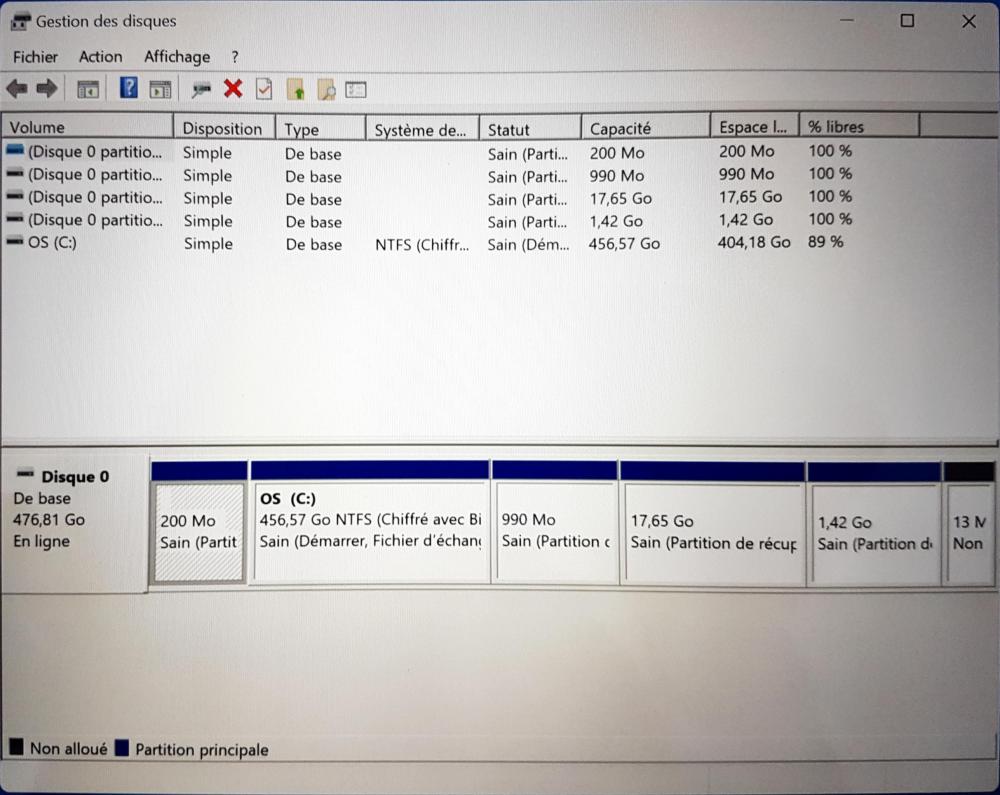Open the Affichage menu

point(177,57)
